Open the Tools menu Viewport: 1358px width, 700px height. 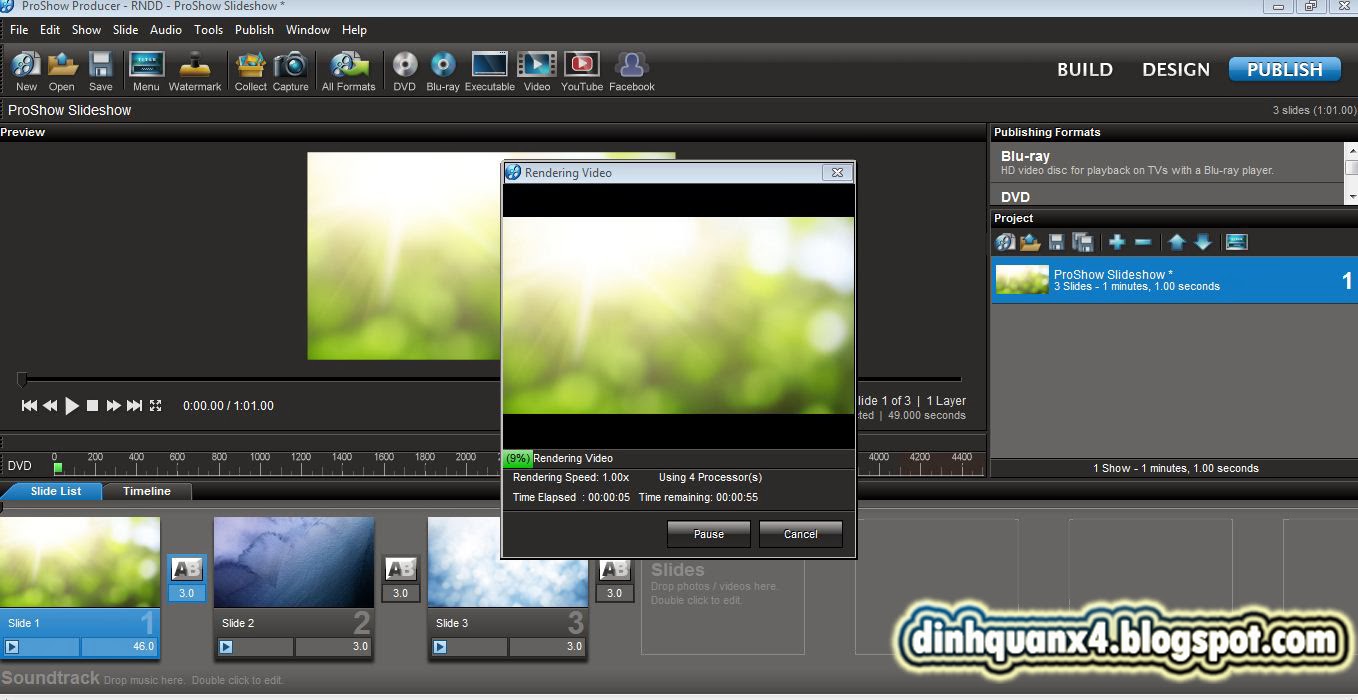click(208, 30)
